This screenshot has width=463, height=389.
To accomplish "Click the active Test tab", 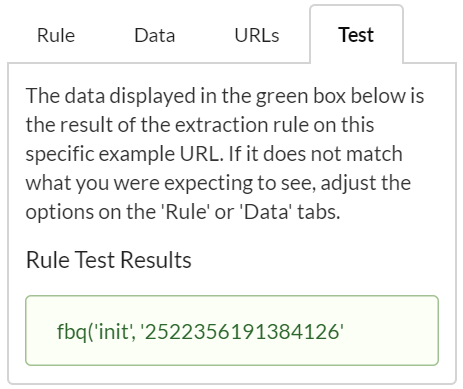I will pyautogui.click(x=356, y=35).
